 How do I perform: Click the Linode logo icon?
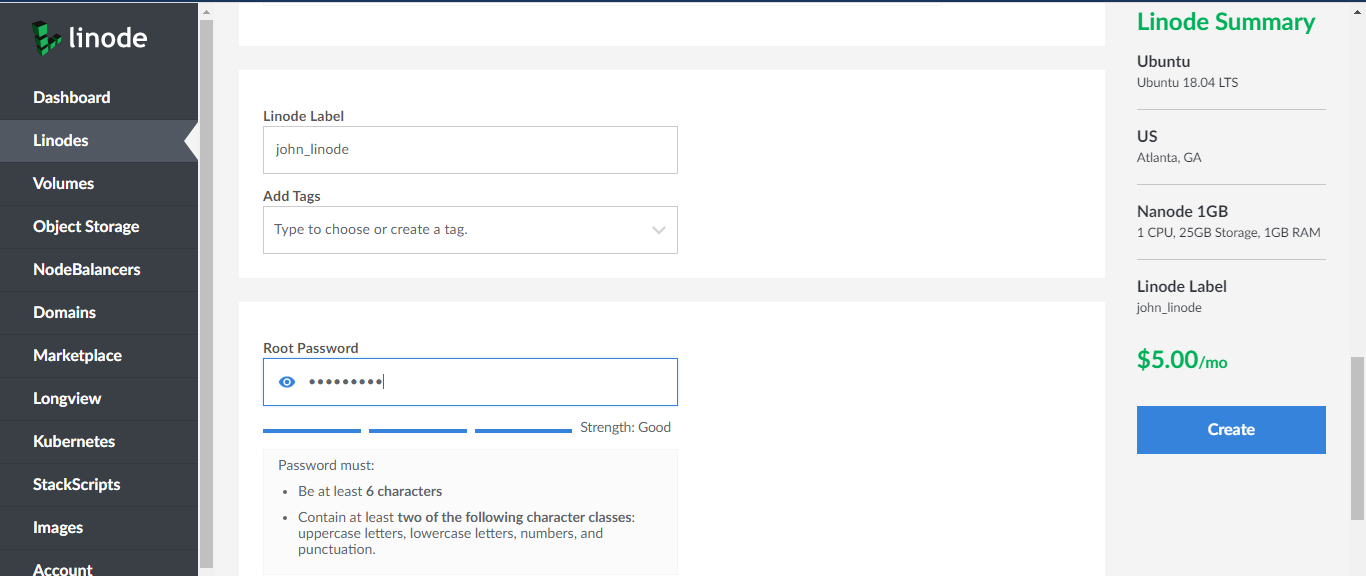[46, 38]
